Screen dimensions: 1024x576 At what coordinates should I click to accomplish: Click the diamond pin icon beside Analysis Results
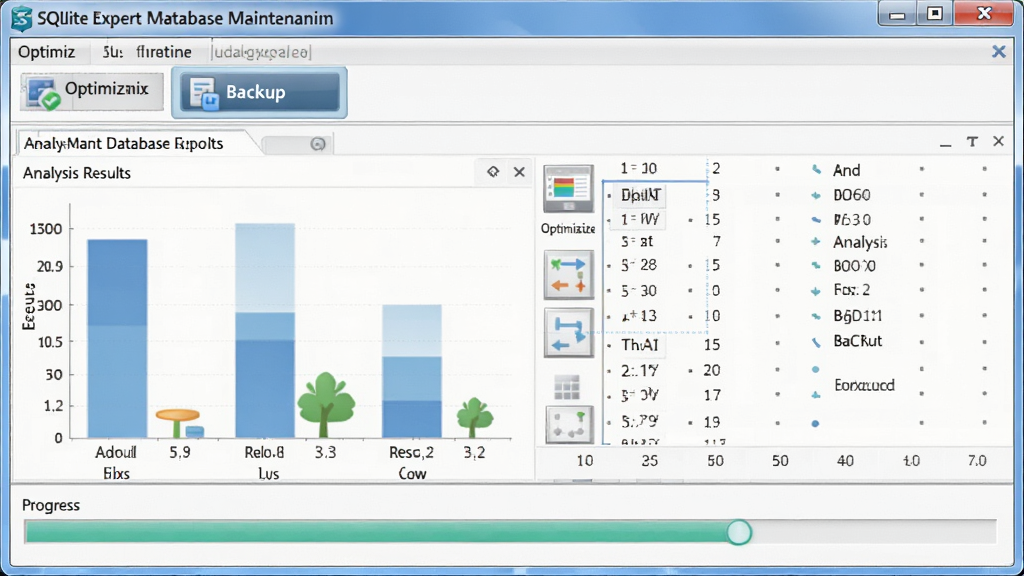[493, 172]
